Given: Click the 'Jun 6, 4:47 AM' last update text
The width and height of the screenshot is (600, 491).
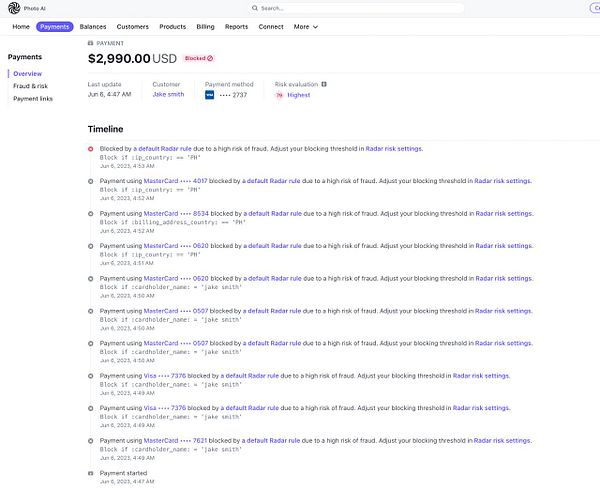Looking at the screenshot, I should 109,95.
